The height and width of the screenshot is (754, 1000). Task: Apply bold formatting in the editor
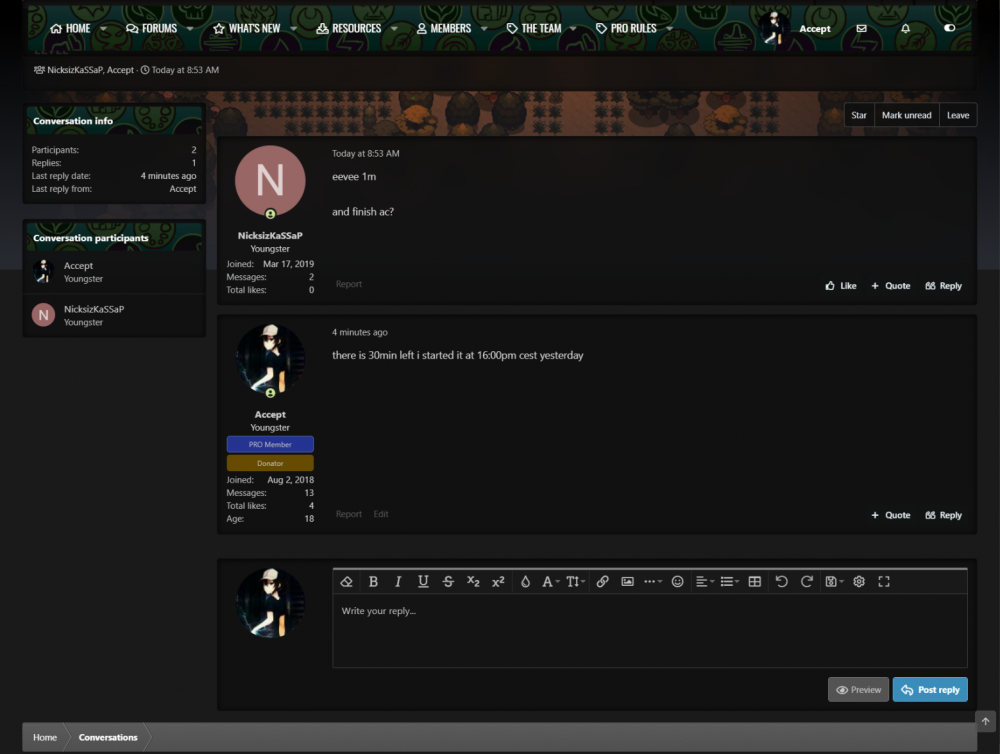[373, 582]
